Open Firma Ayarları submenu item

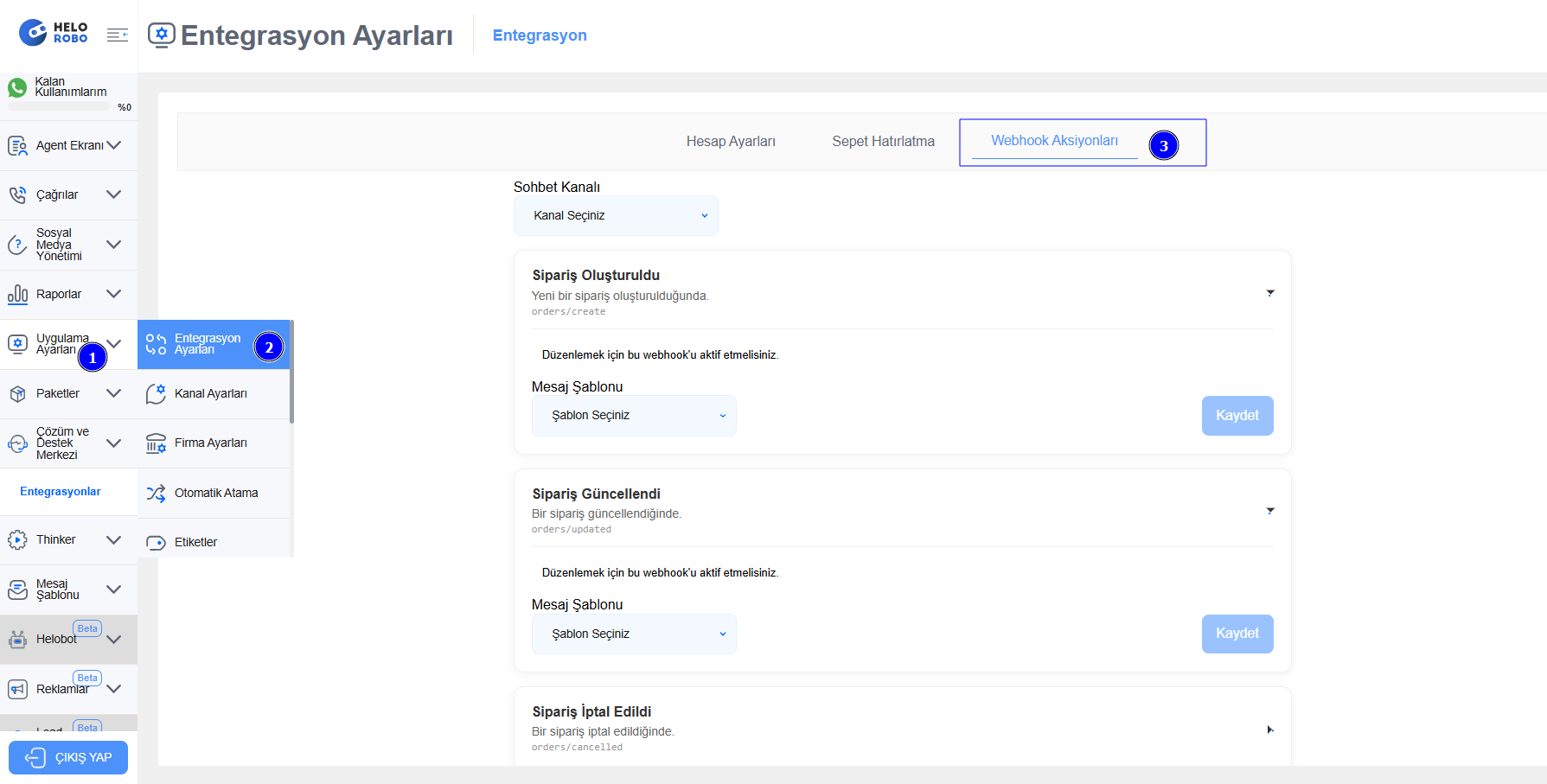pyautogui.click(x=214, y=443)
